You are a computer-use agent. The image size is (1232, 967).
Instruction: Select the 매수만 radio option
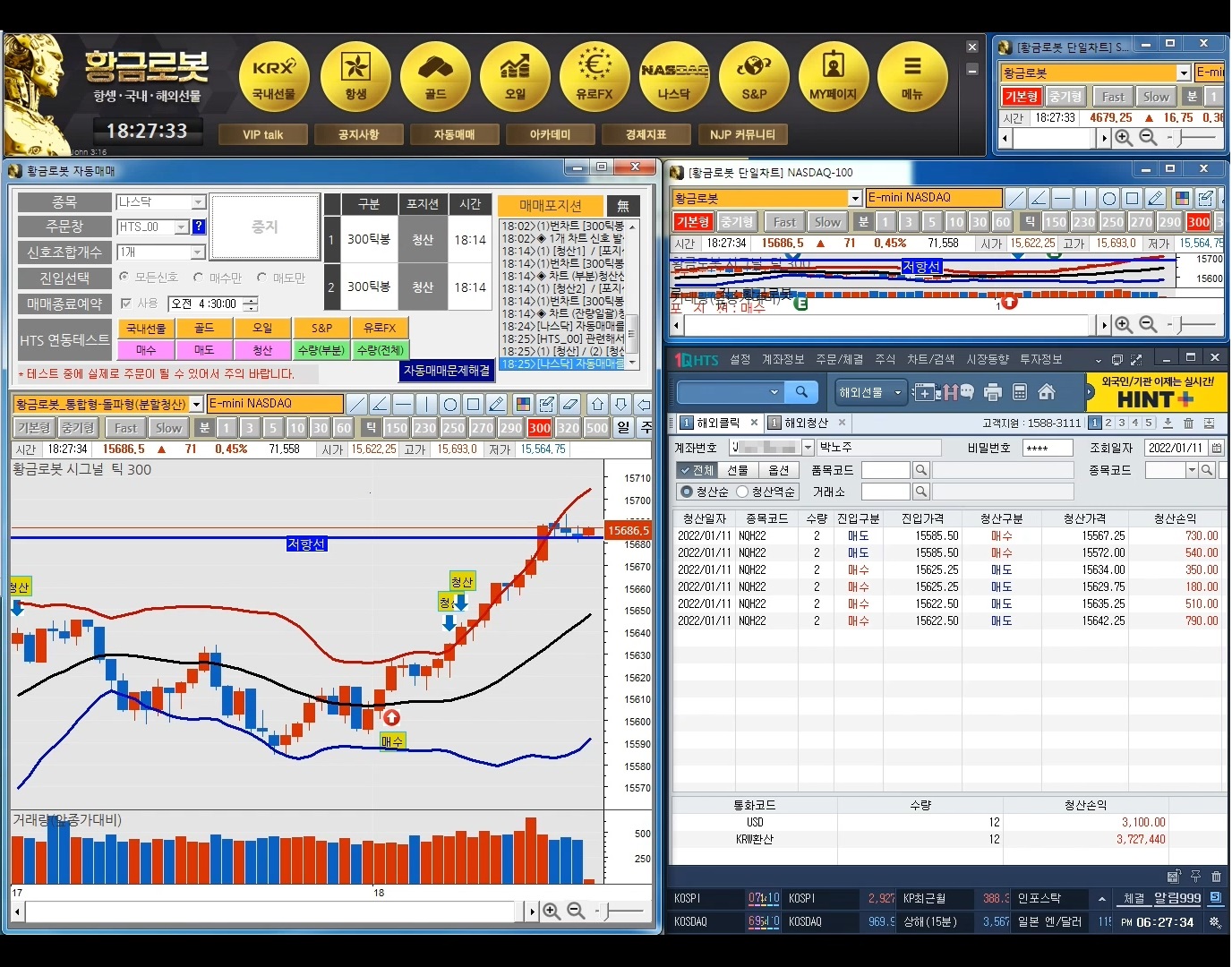coord(199,278)
